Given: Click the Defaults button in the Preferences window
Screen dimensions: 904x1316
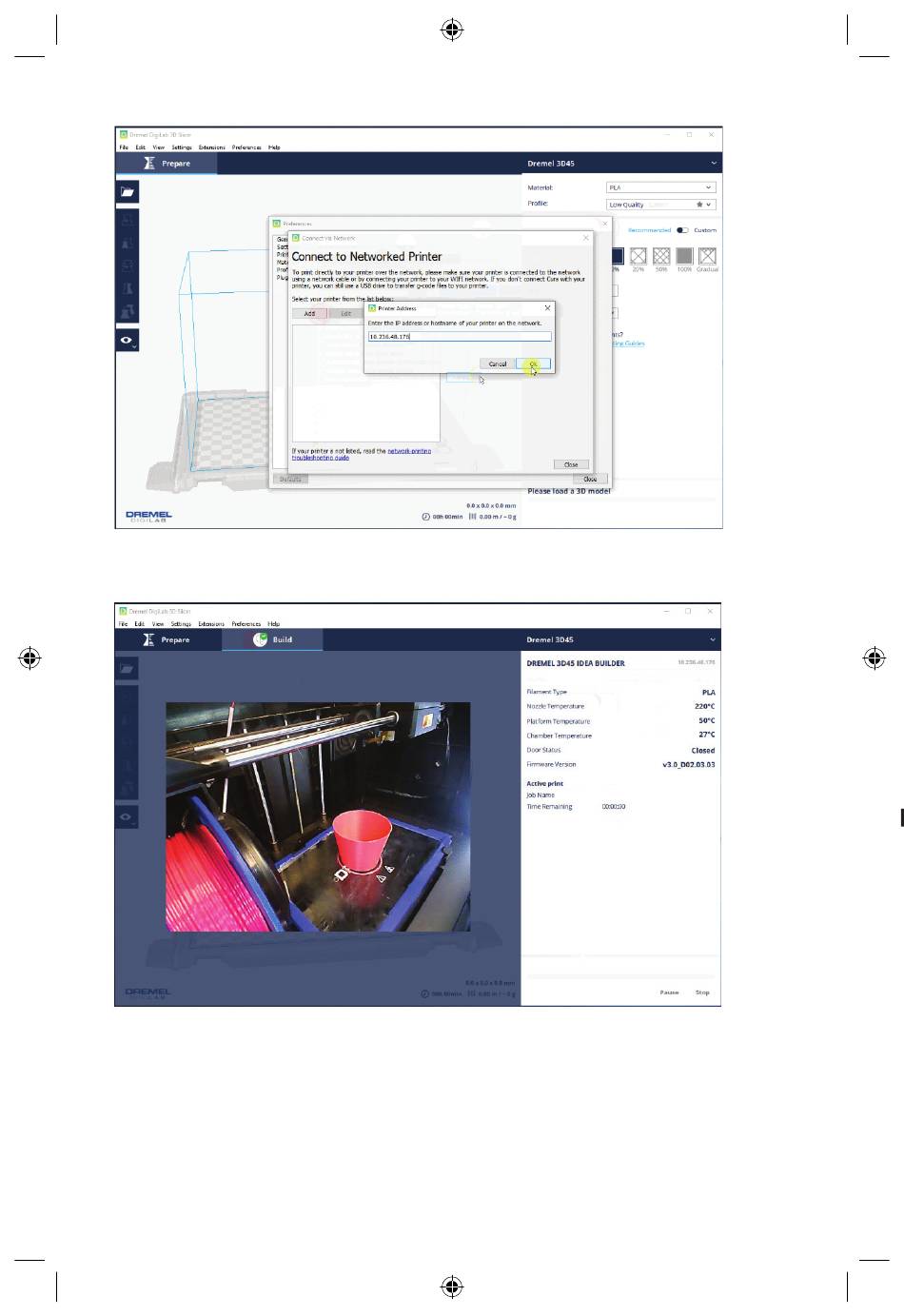Looking at the screenshot, I should click(290, 479).
